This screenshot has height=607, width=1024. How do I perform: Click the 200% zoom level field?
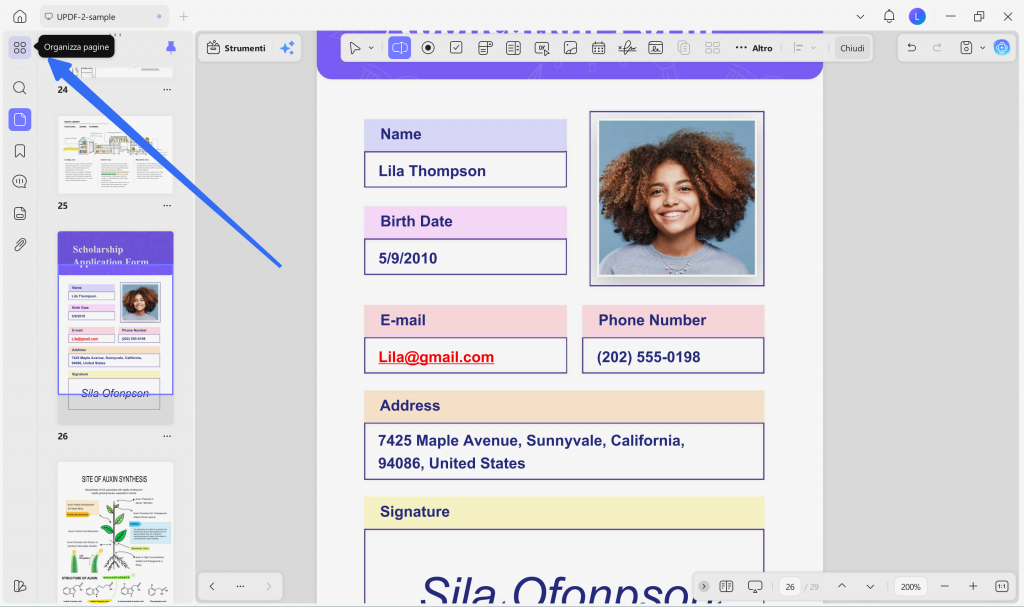pos(910,586)
